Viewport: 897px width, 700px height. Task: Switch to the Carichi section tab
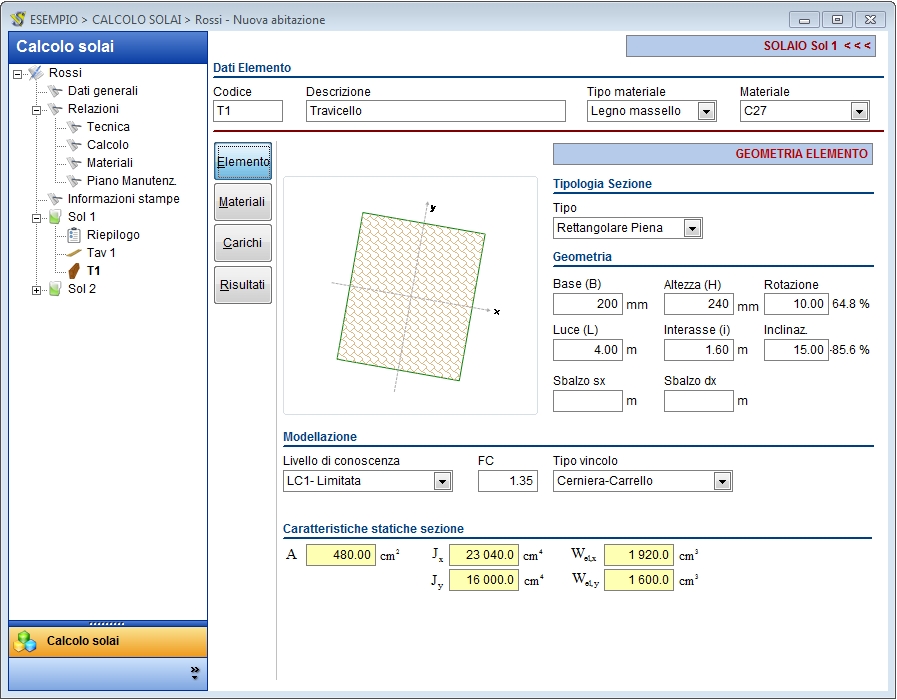(243, 243)
